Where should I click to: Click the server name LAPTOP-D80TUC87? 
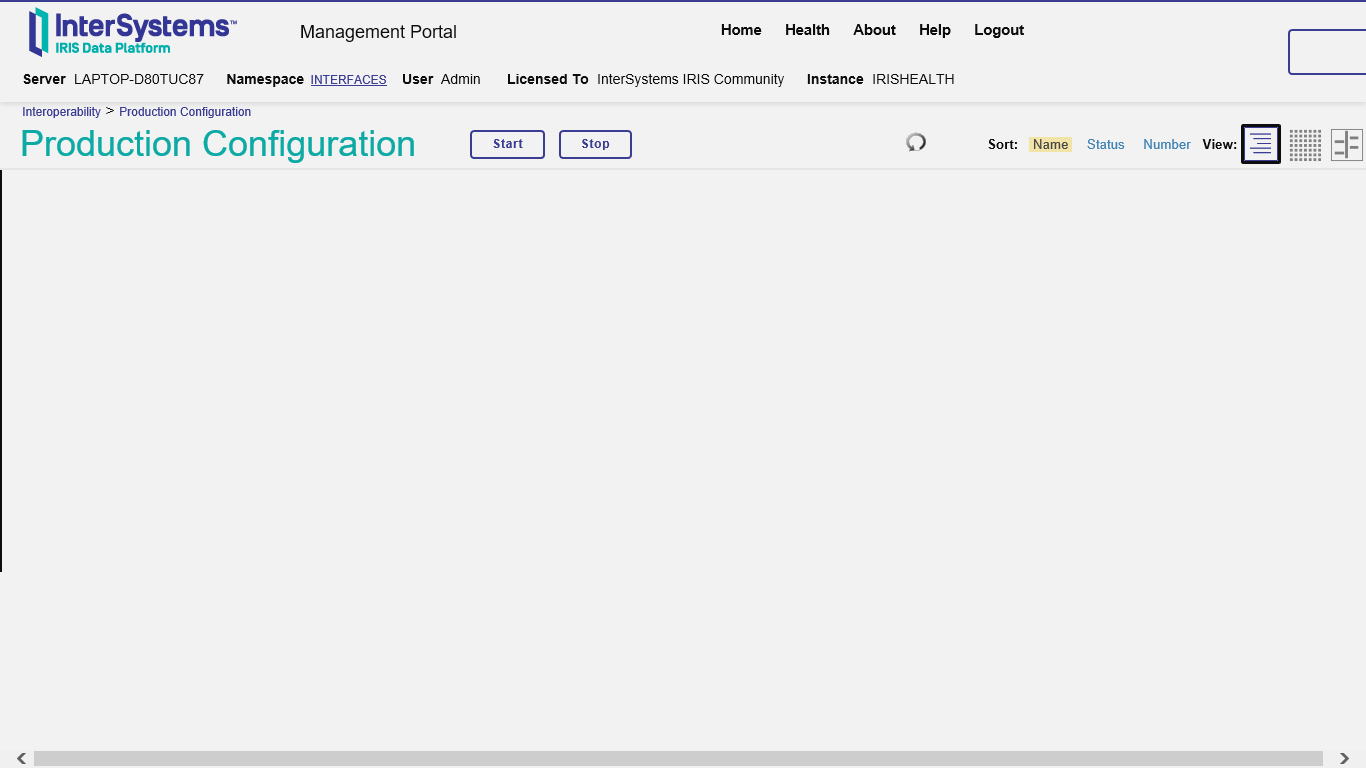point(139,79)
